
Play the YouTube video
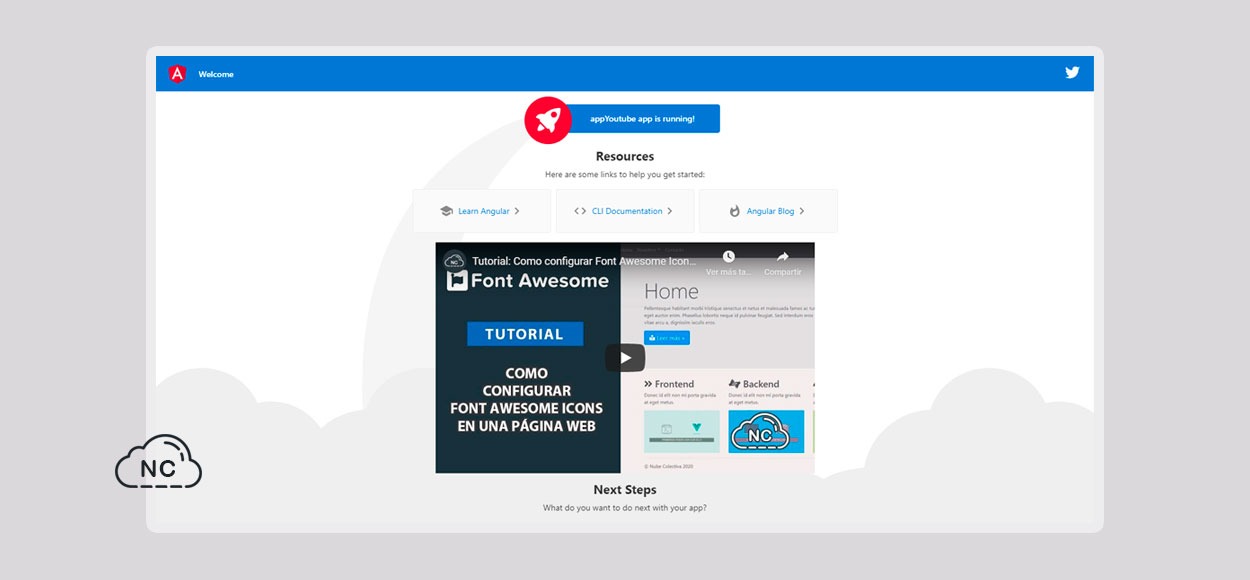coord(625,358)
